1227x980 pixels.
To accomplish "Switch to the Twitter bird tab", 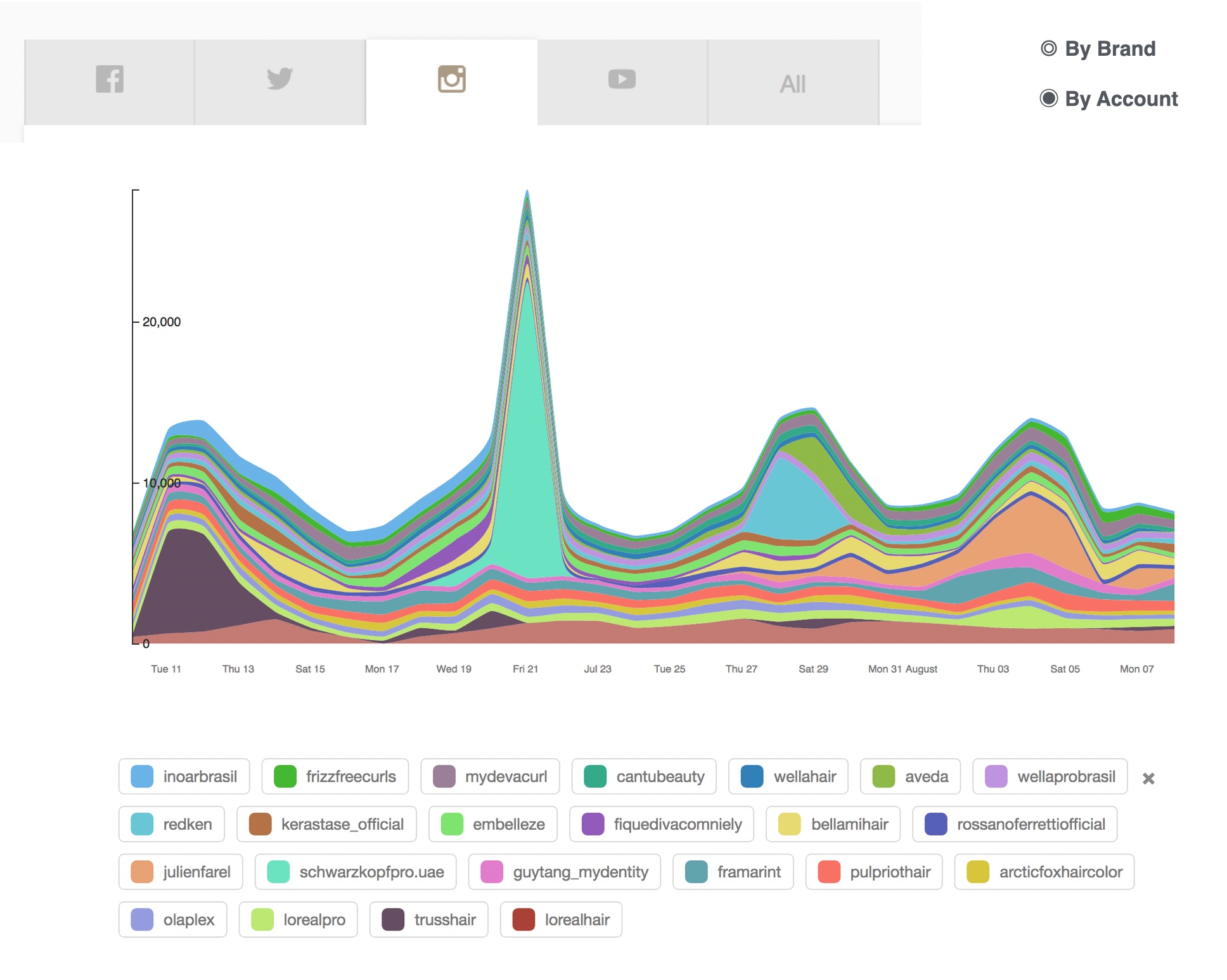I will (279, 80).
